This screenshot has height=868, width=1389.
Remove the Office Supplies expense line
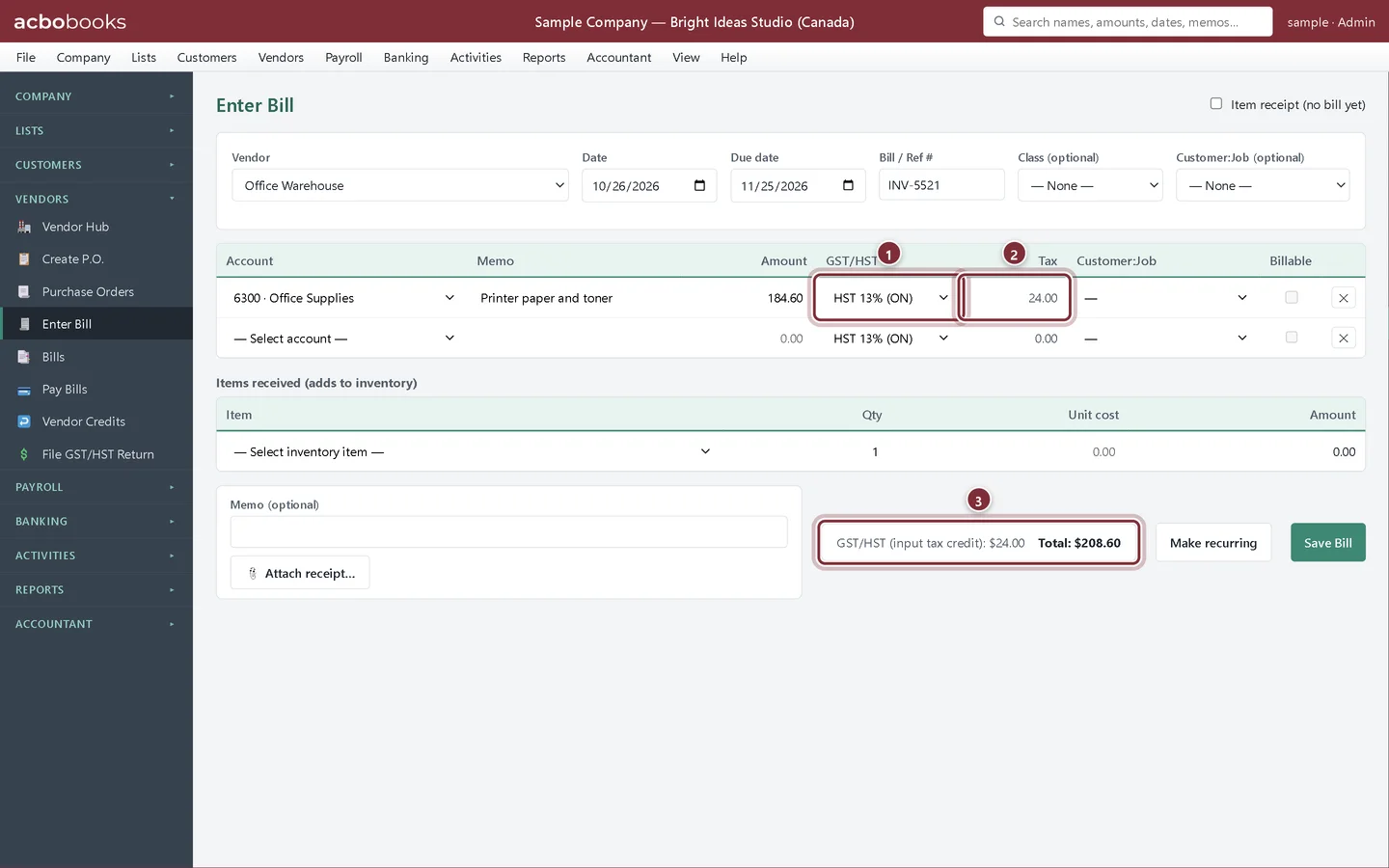[x=1343, y=298]
